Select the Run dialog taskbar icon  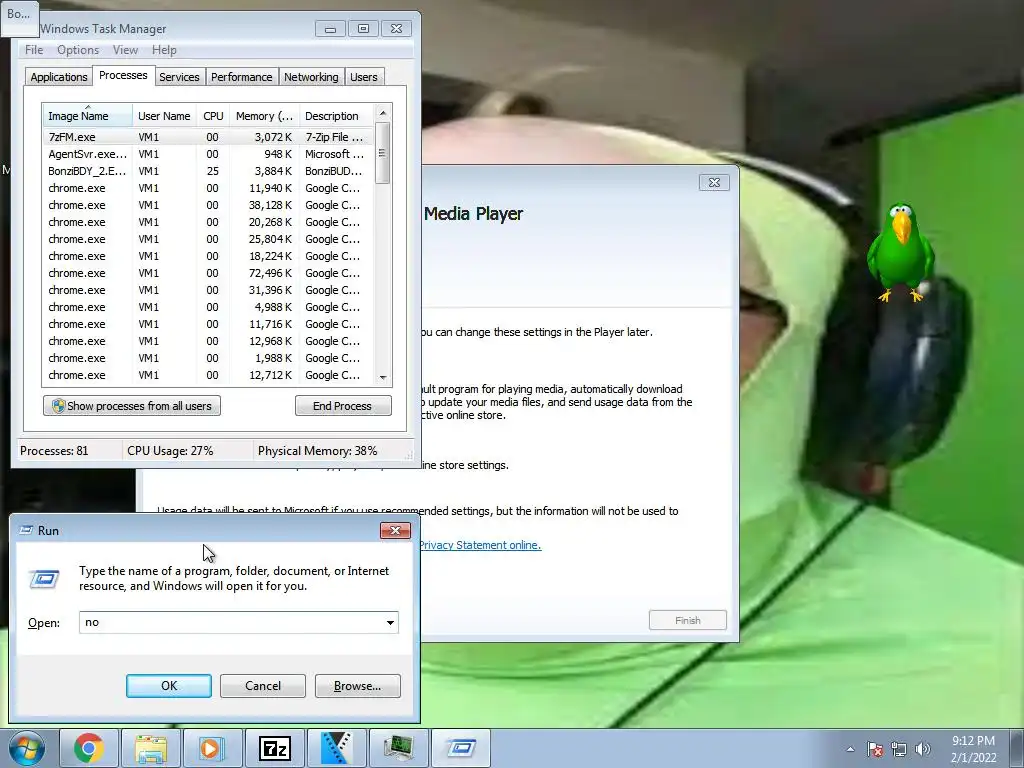(460, 748)
